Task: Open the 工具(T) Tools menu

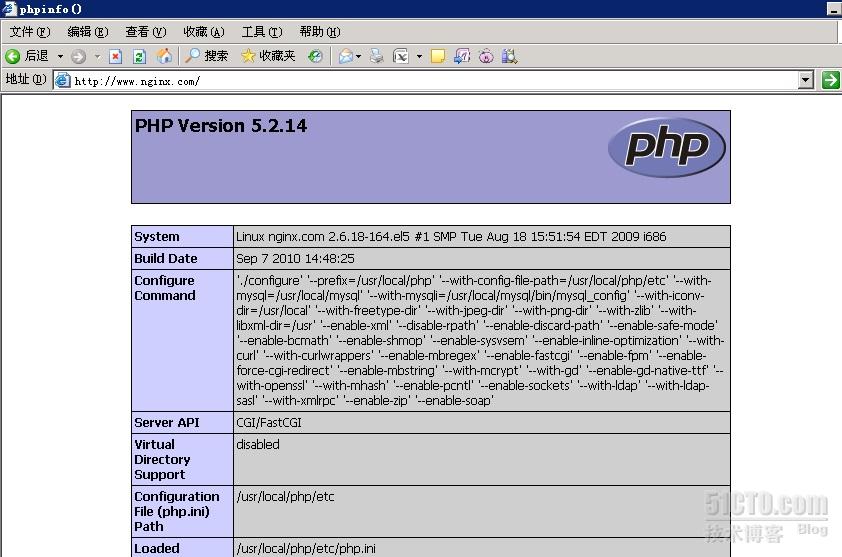Action: (x=262, y=32)
